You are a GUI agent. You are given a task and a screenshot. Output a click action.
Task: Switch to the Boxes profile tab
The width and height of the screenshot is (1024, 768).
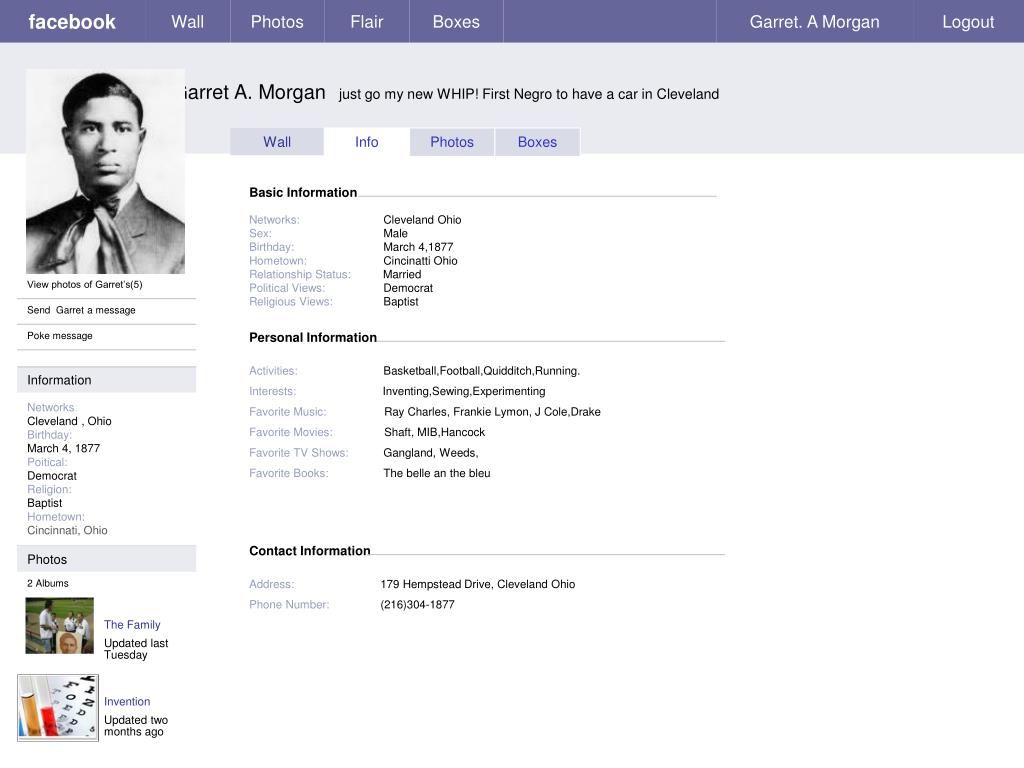pos(537,142)
